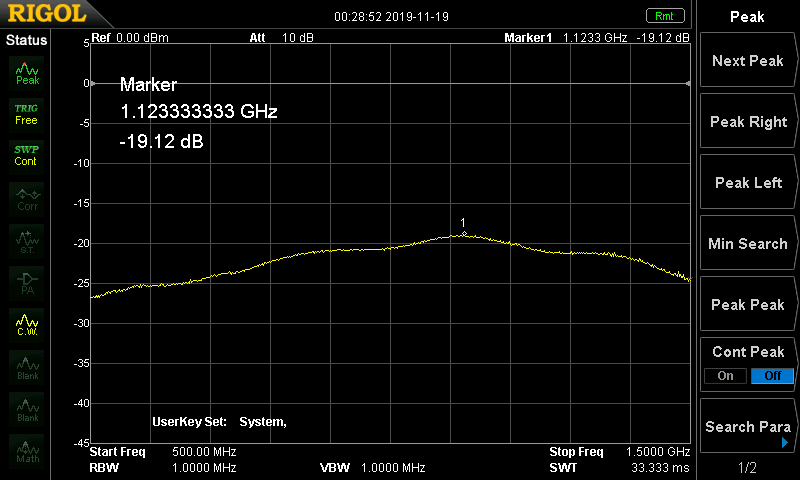Click marker 1 on the trace
This screenshot has height=480, width=800.
coord(463,233)
